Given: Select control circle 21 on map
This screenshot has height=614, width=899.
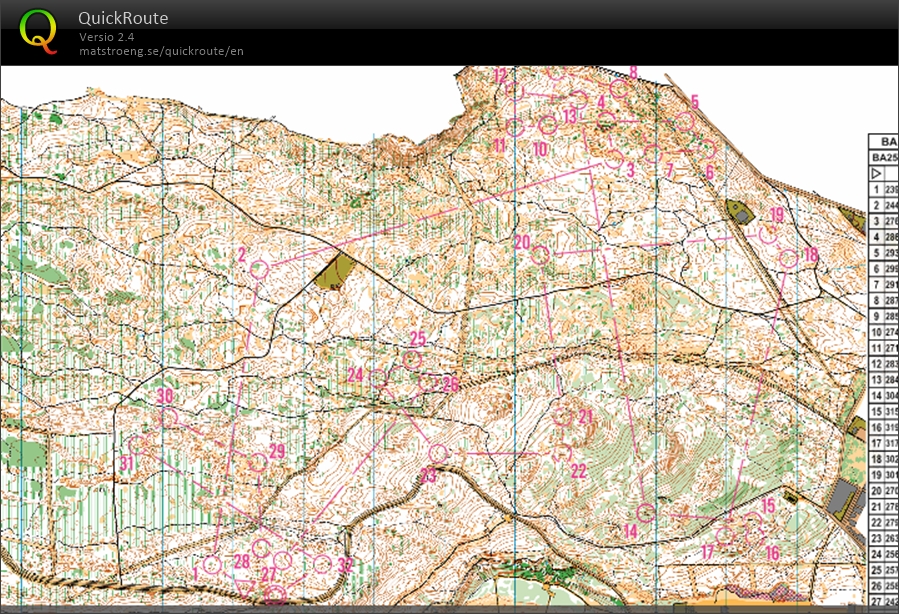Looking at the screenshot, I should [564, 417].
